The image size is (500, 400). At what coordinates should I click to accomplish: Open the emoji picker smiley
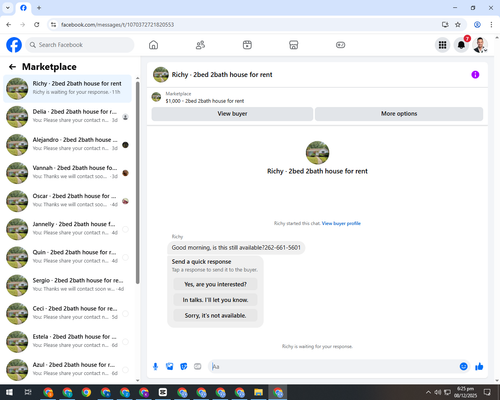[463, 367]
